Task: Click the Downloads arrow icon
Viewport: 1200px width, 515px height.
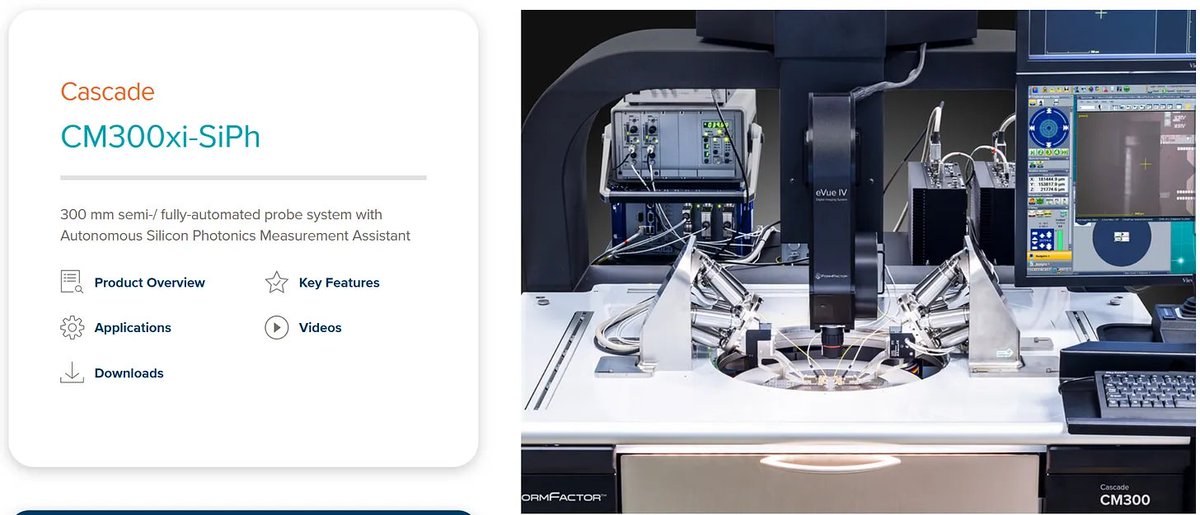Action: pos(71,373)
